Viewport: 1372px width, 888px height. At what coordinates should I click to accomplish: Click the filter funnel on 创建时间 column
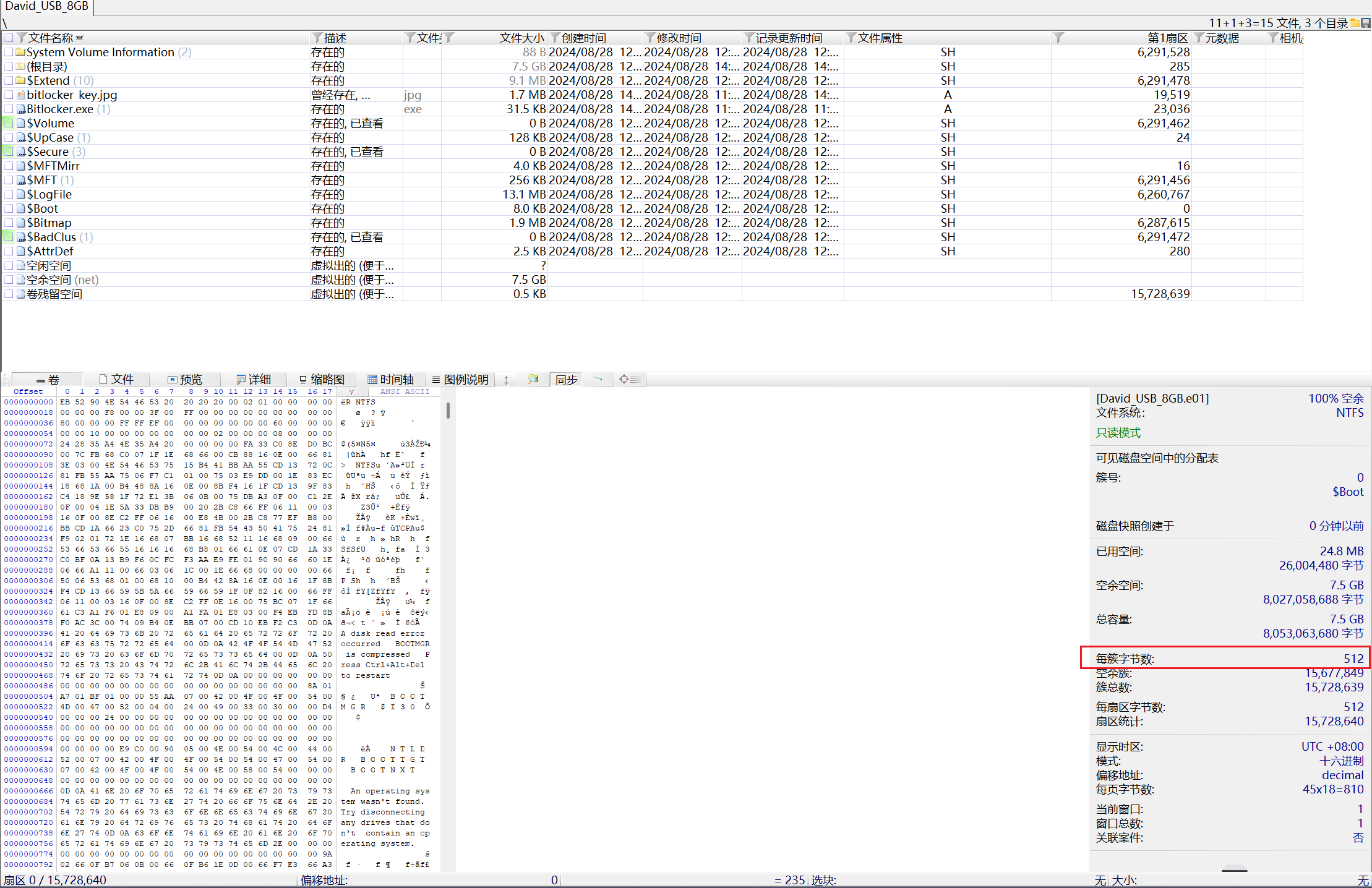(x=555, y=38)
